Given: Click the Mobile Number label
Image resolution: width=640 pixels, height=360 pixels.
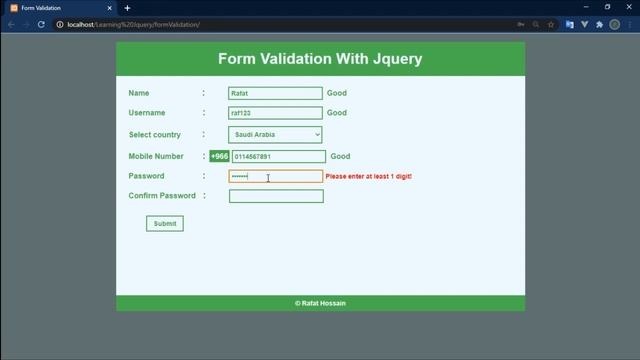Looking at the screenshot, I should tap(156, 156).
